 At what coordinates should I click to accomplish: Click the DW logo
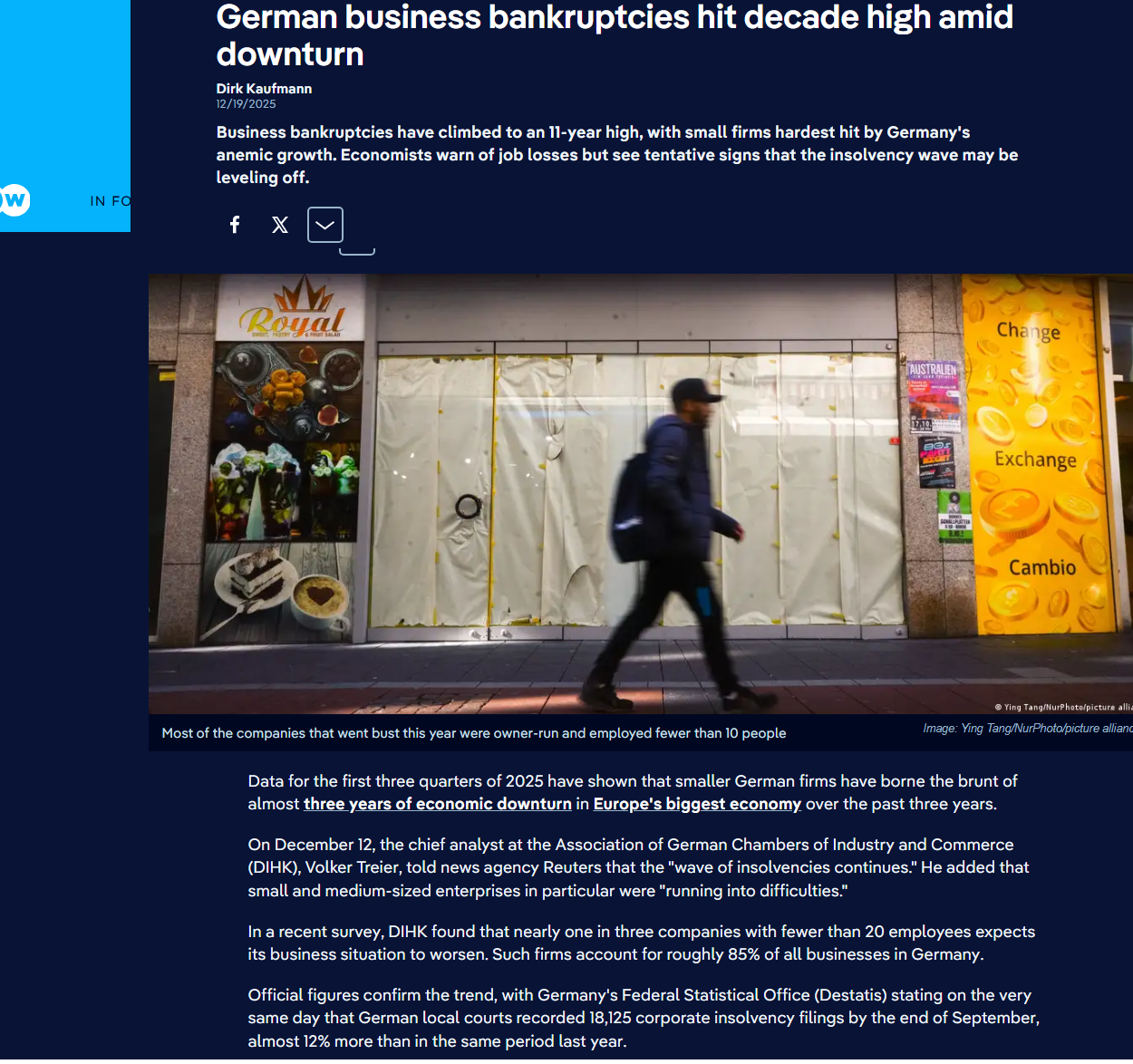[15, 200]
